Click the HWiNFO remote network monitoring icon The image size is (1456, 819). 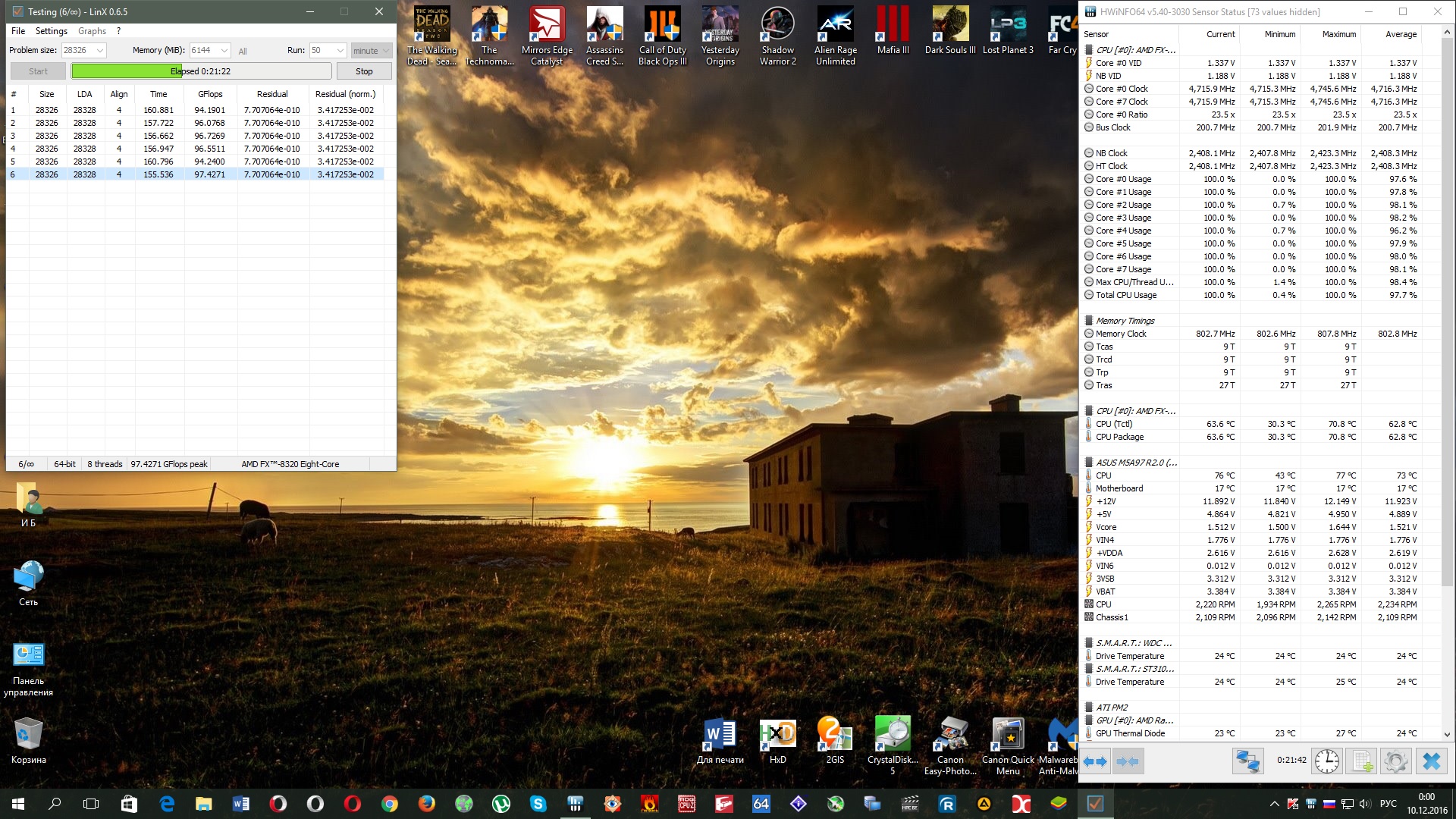1247,761
